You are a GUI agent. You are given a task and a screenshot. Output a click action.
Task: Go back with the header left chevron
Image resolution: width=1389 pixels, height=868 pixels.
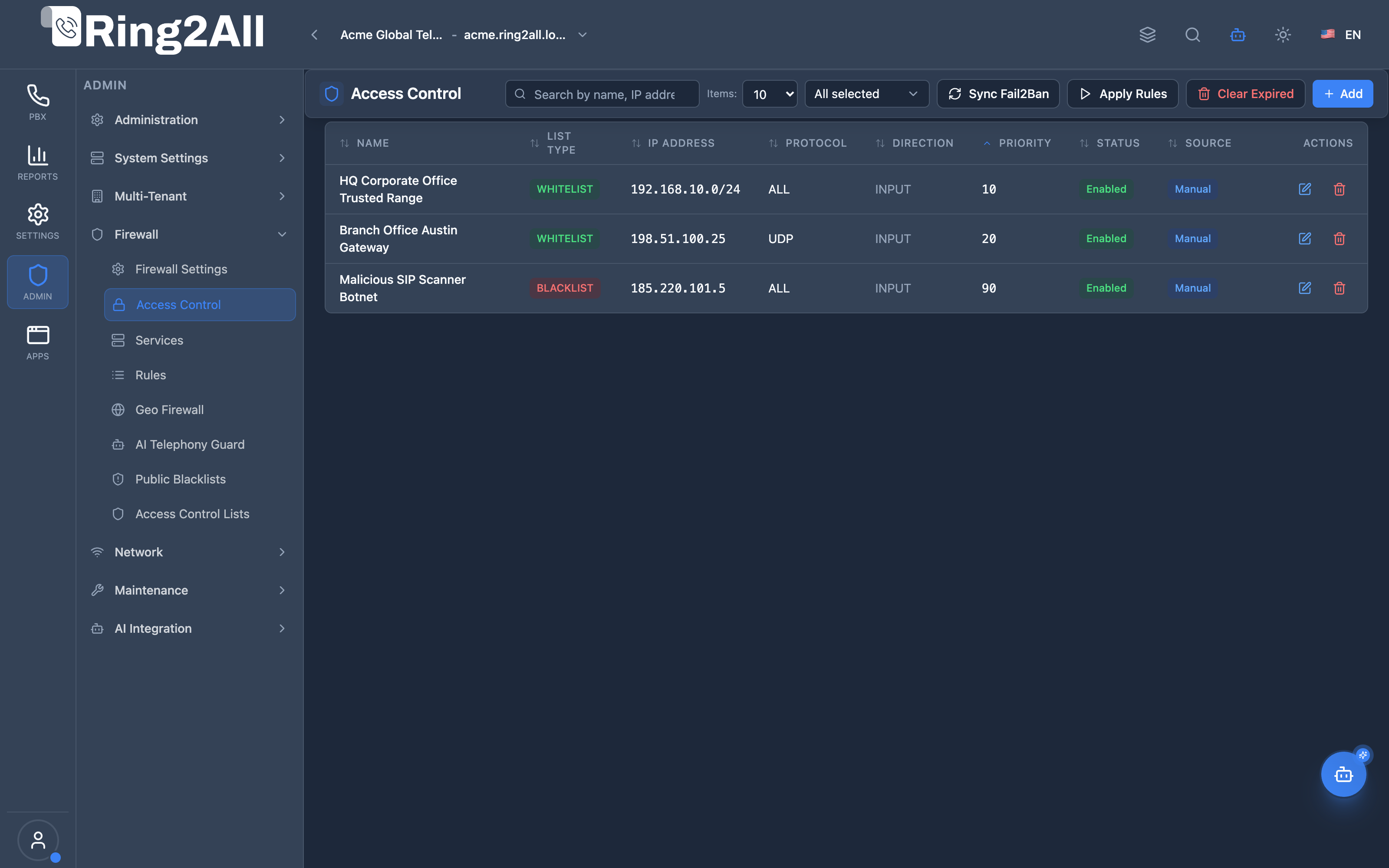click(x=314, y=34)
